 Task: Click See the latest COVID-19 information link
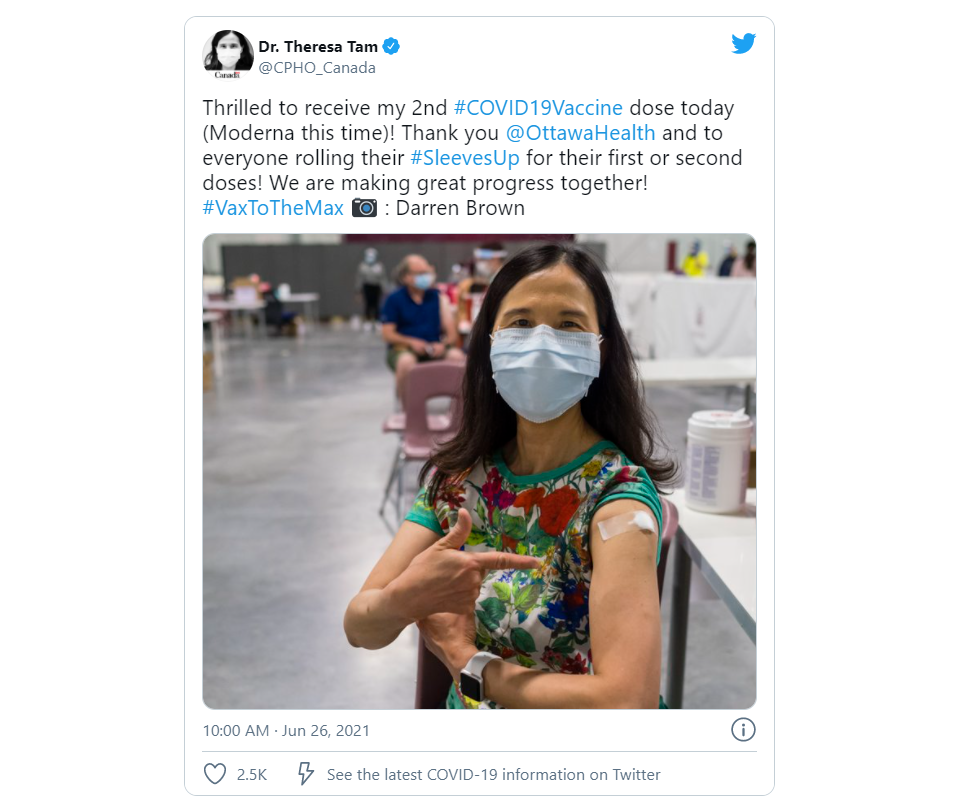494,775
